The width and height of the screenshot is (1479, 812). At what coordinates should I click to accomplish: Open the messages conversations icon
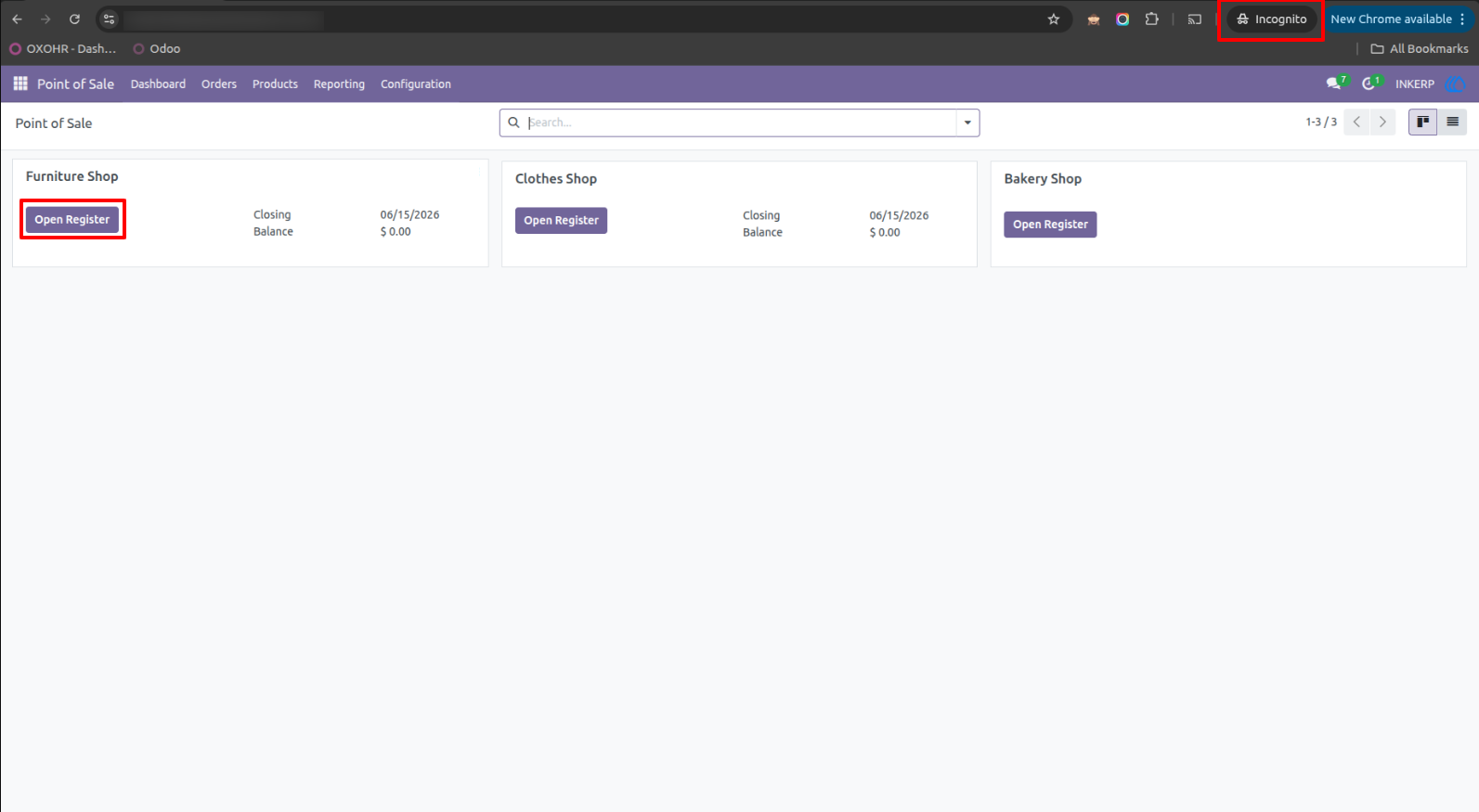click(1335, 84)
